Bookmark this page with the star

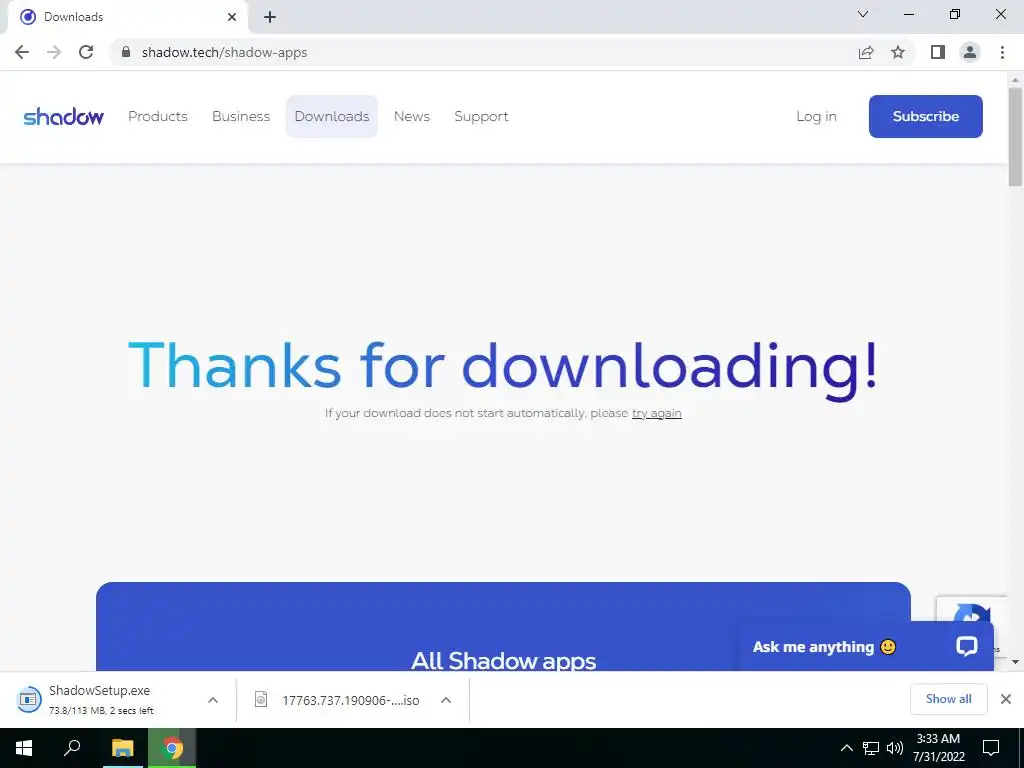pyautogui.click(x=898, y=52)
